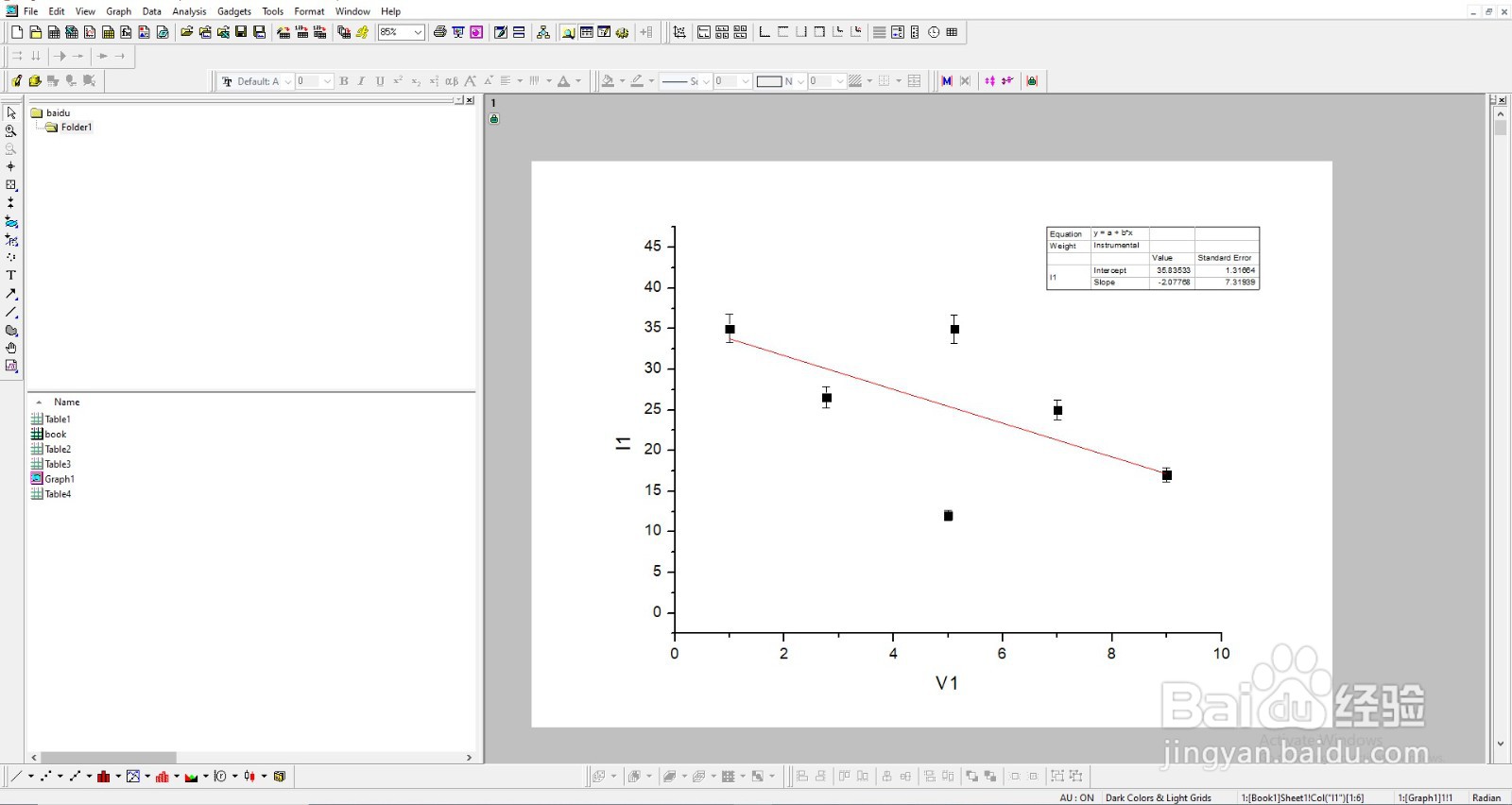Toggle the Results Log window

click(586, 32)
